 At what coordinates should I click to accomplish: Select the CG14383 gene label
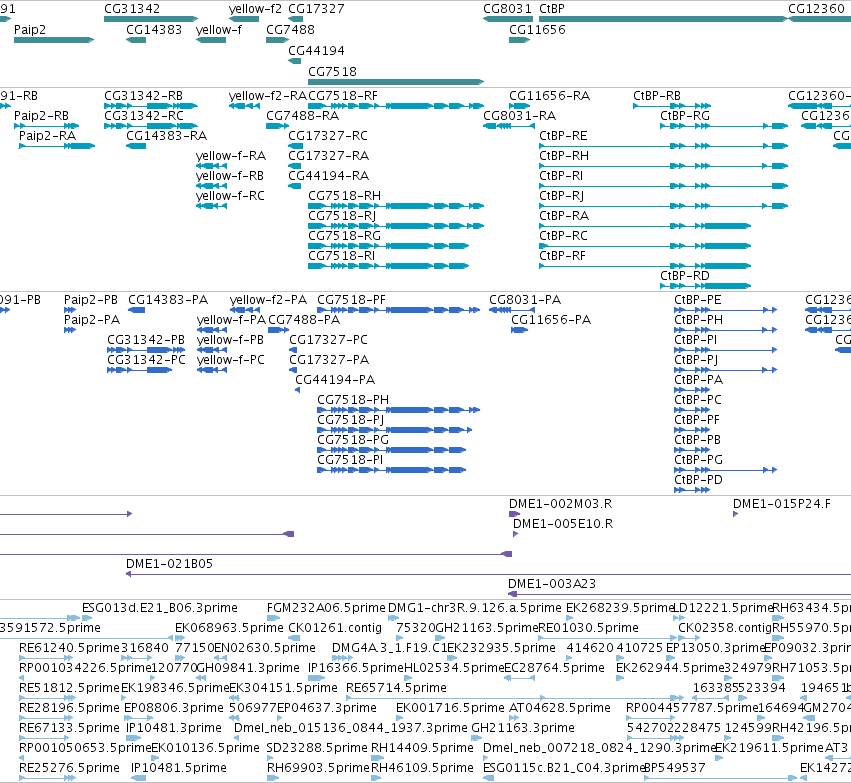pos(154,29)
